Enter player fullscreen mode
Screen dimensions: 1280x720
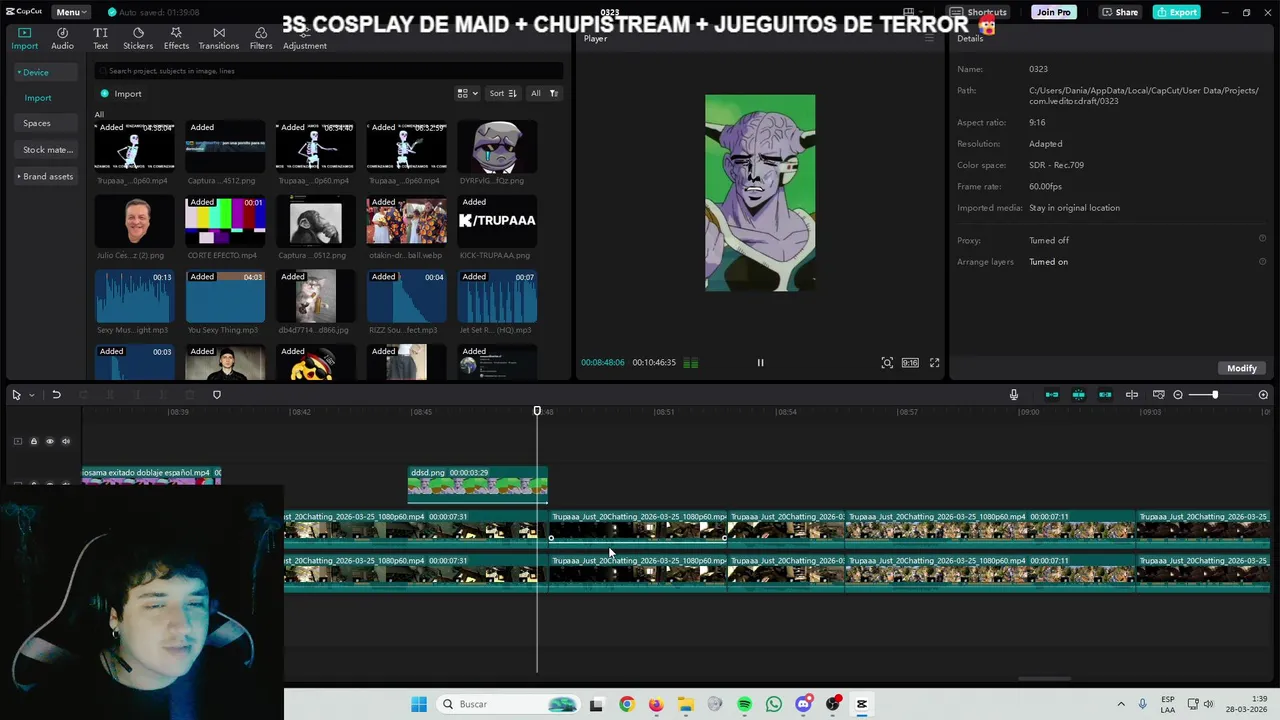[934, 363]
